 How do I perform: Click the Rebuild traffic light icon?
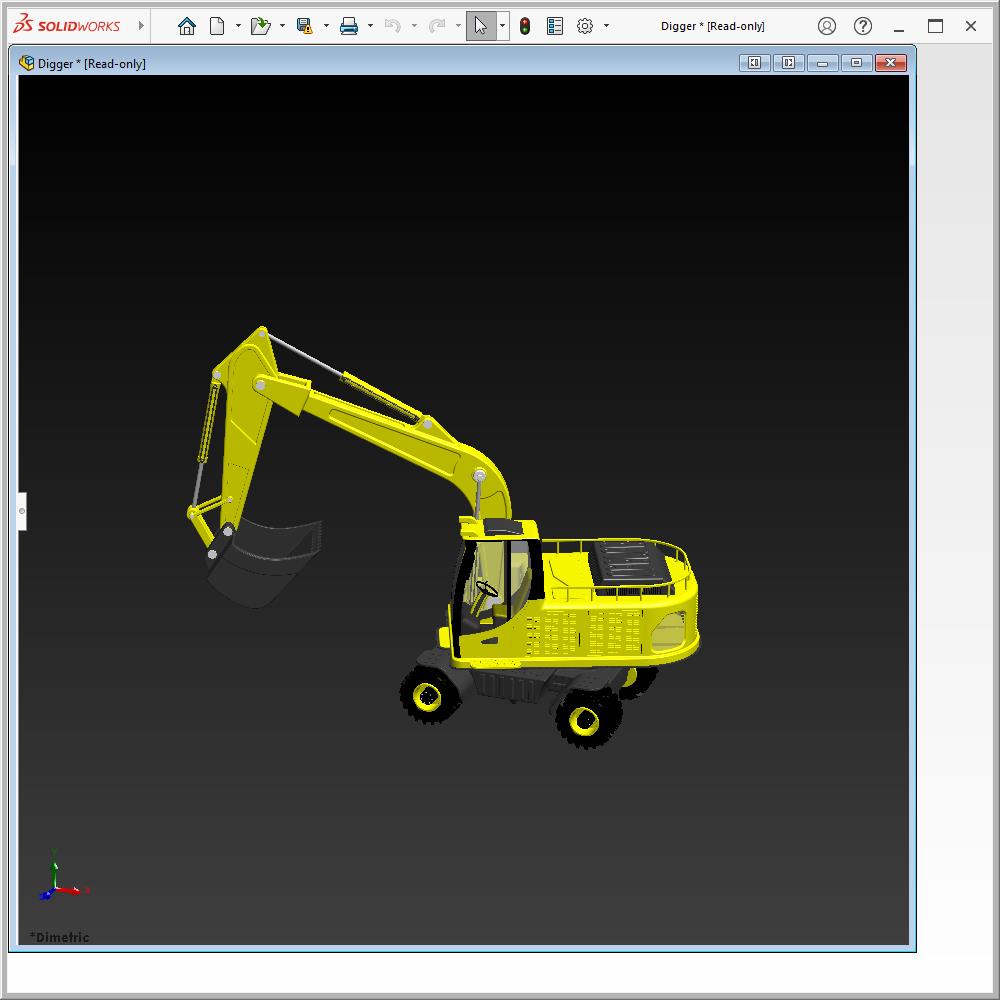click(x=525, y=26)
